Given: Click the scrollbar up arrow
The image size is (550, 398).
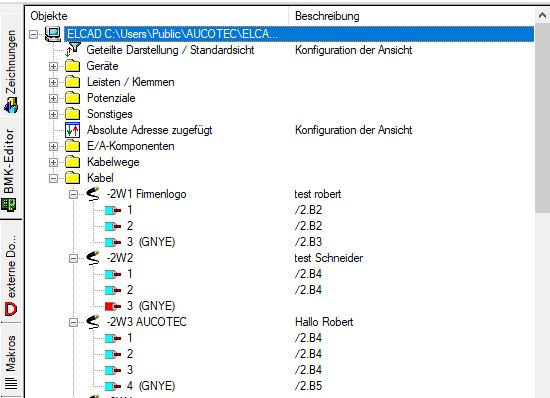Looking at the screenshot, I should point(542,15).
